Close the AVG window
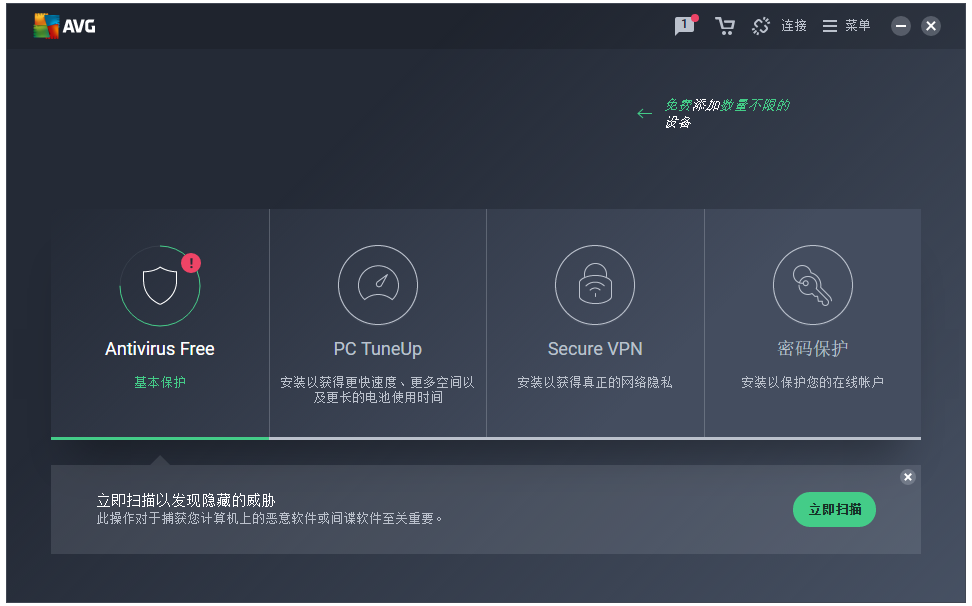Image resolution: width=972 pixels, height=606 pixels. (x=930, y=26)
